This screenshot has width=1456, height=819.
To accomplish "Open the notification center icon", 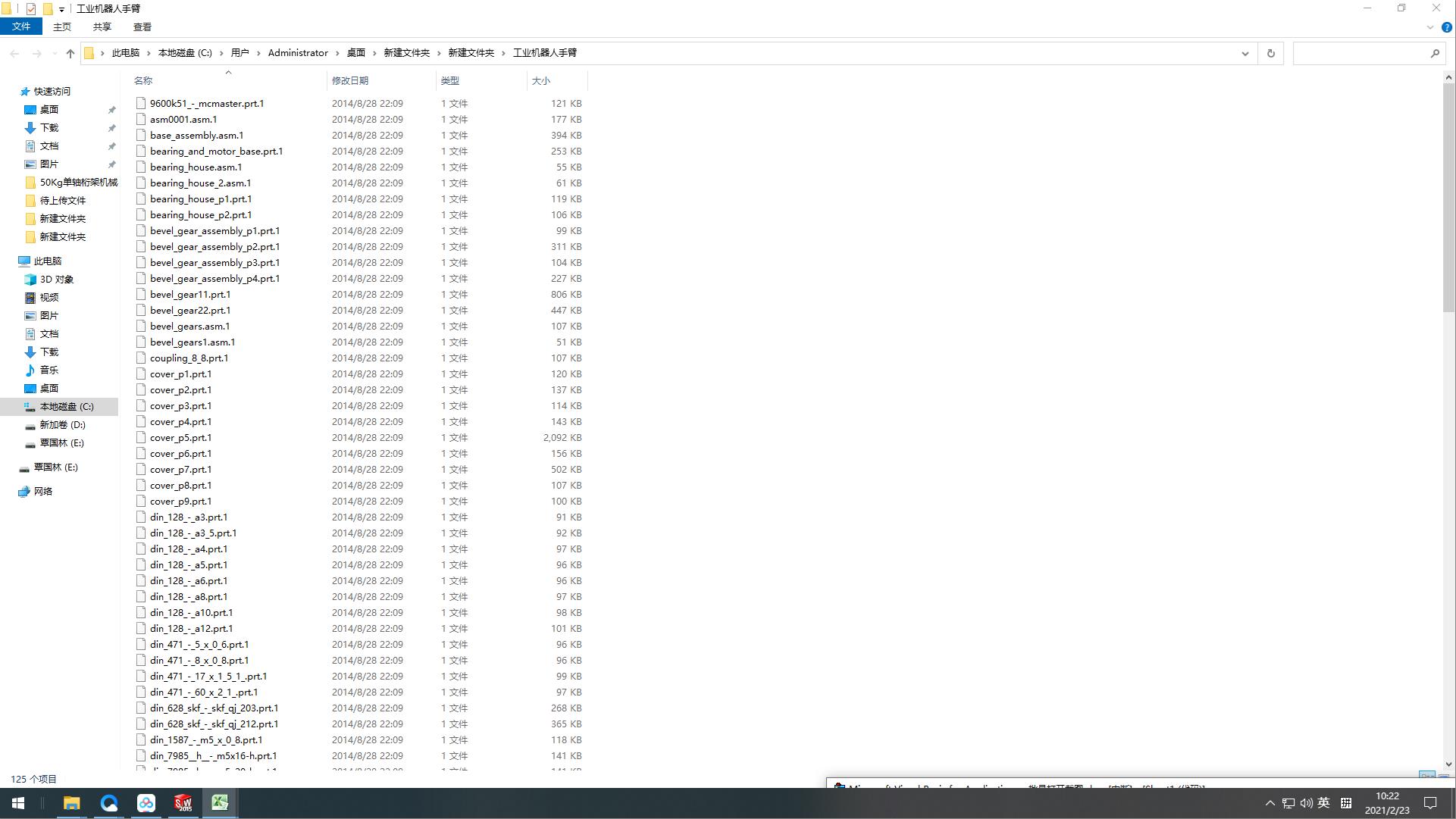I will (1430, 803).
